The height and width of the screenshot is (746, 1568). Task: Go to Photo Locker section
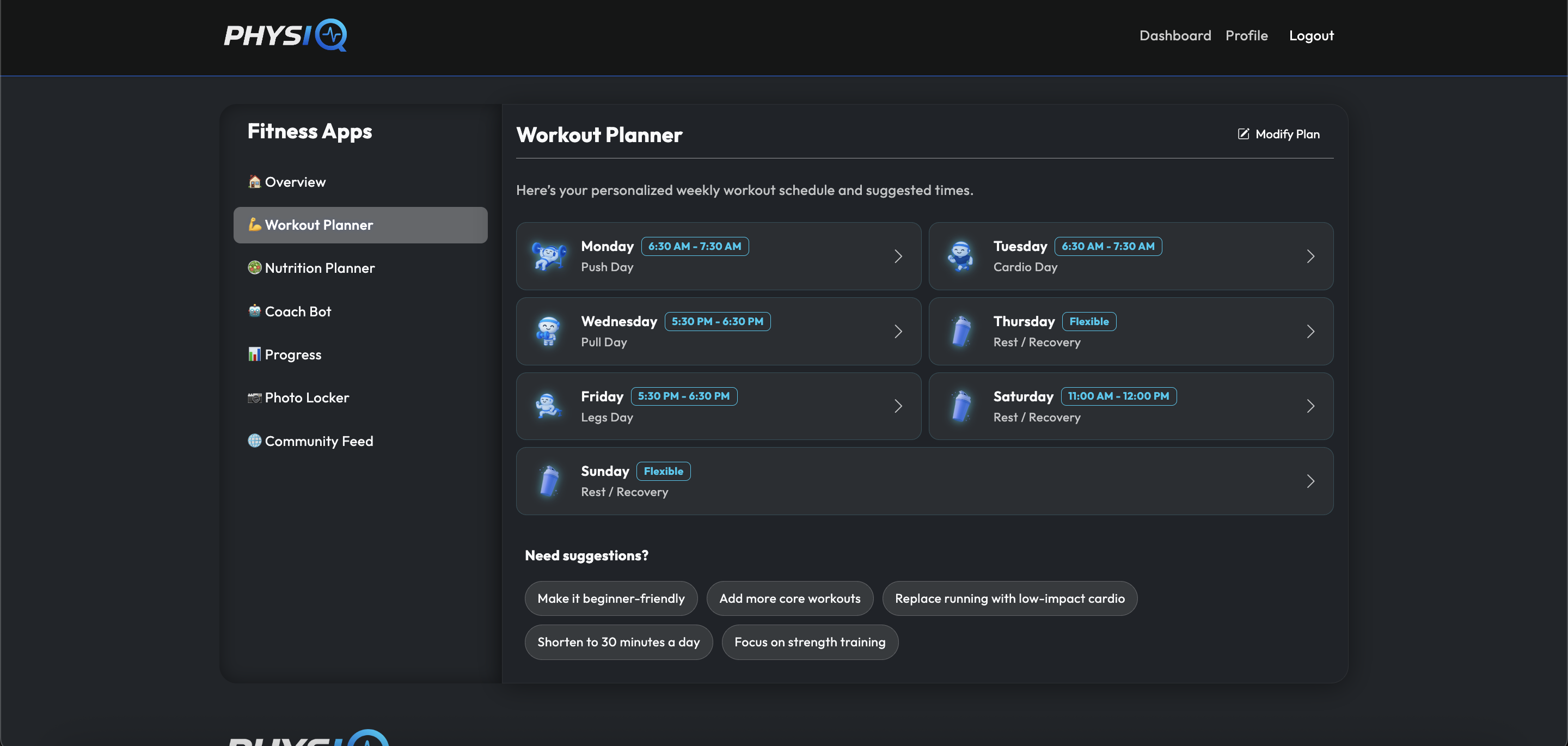pyautogui.click(x=307, y=398)
